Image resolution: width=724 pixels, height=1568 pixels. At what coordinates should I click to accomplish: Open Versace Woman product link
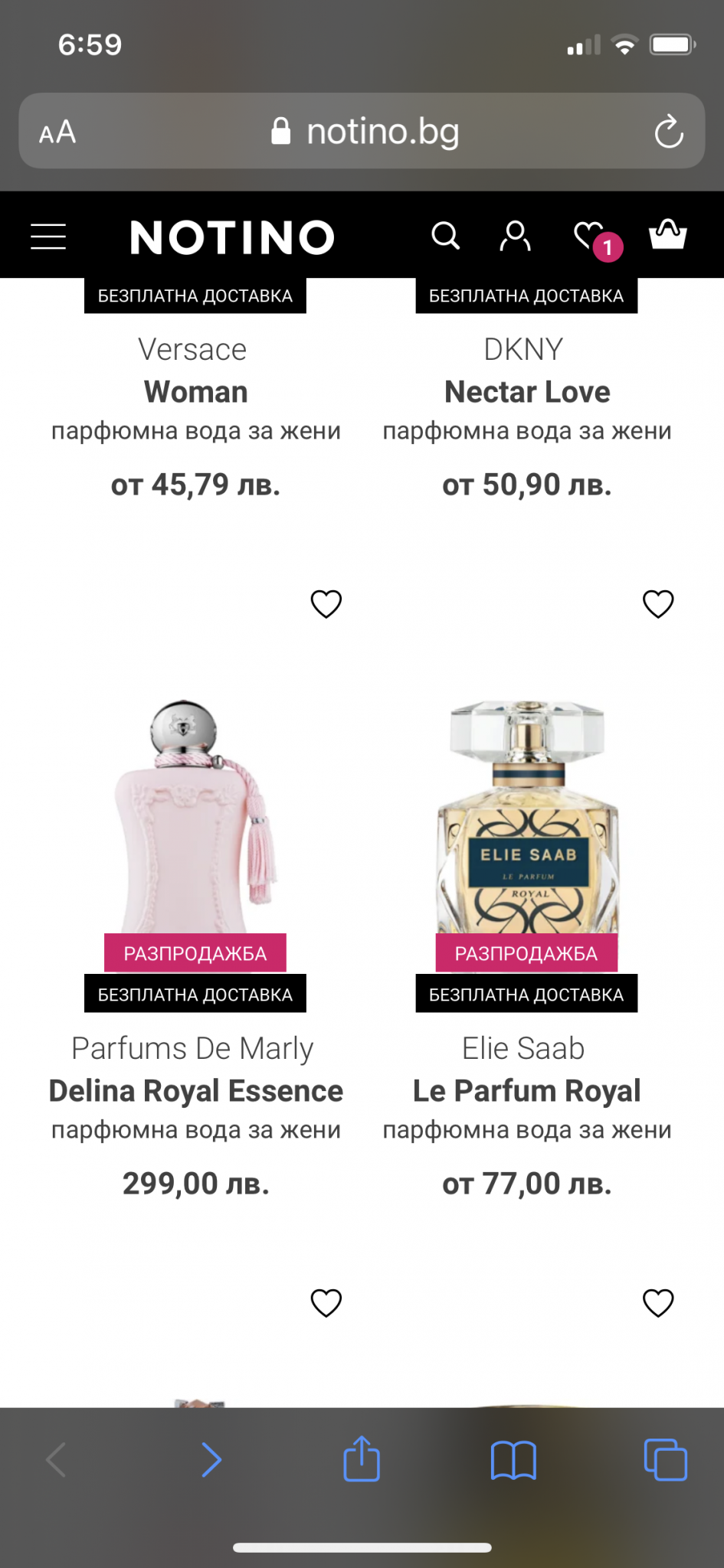[195, 390]
